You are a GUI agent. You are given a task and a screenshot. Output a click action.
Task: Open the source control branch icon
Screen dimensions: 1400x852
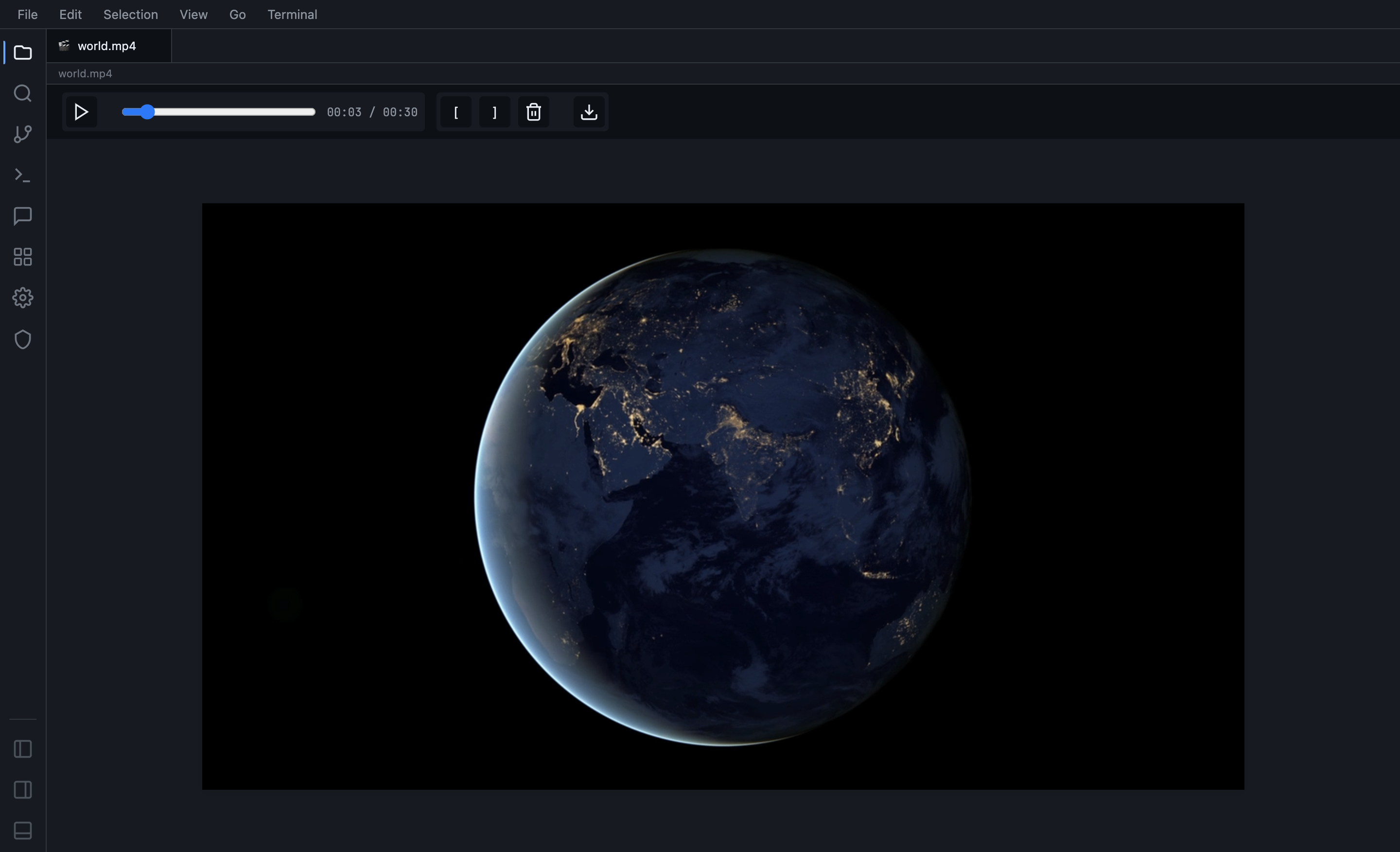click(23, 134)
